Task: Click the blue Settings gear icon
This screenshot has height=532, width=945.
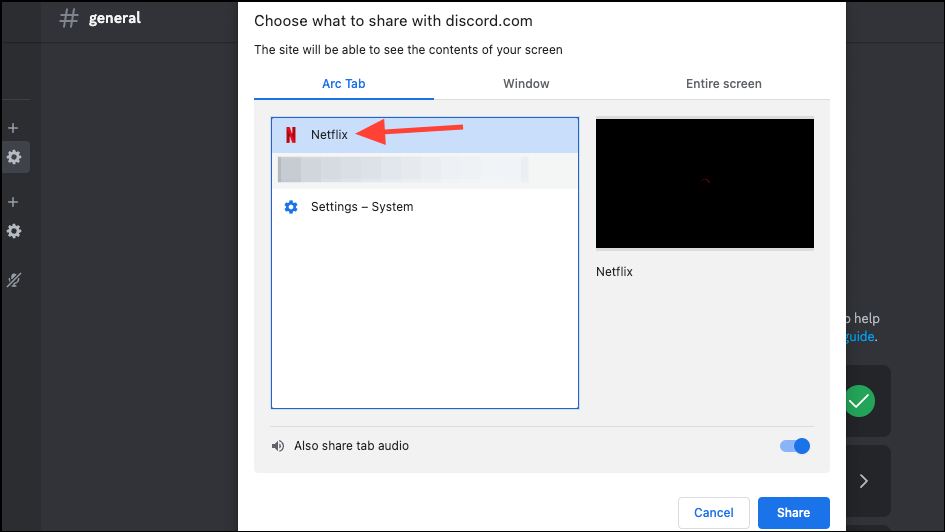Action: tap(291, 207)
